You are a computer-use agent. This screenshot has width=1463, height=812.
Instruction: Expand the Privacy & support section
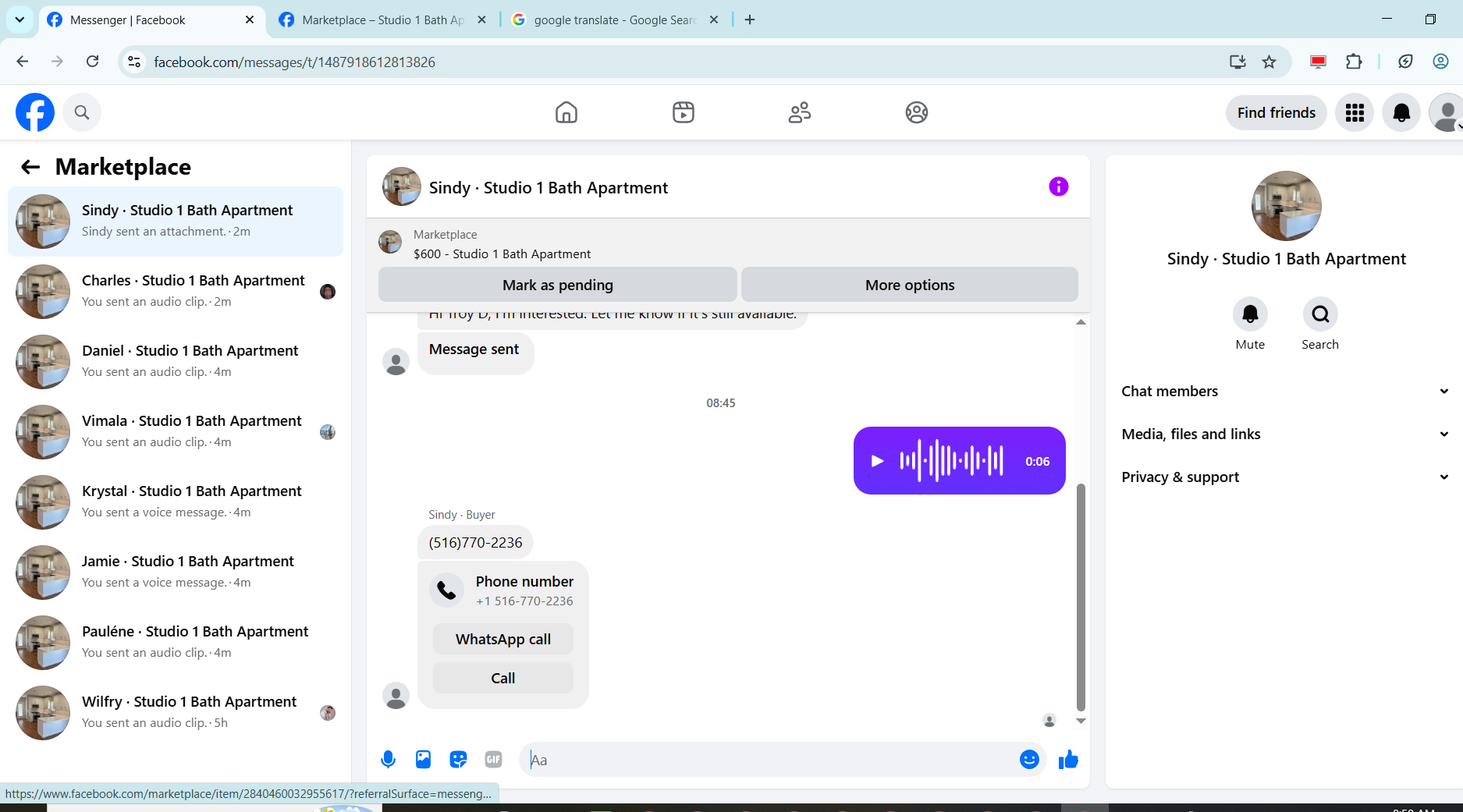1285,477
